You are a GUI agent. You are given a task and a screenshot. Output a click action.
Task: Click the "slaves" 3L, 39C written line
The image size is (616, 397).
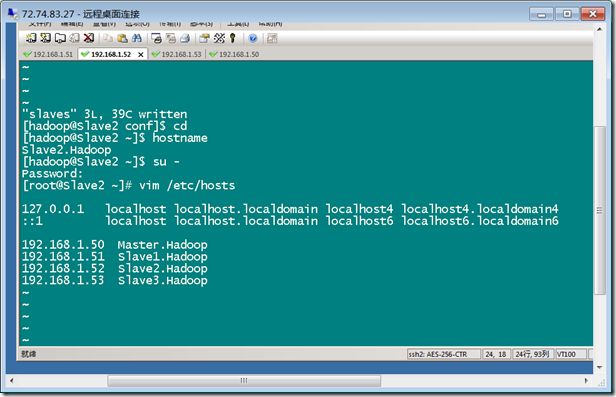pyautogui.click(x=104, y=114)
